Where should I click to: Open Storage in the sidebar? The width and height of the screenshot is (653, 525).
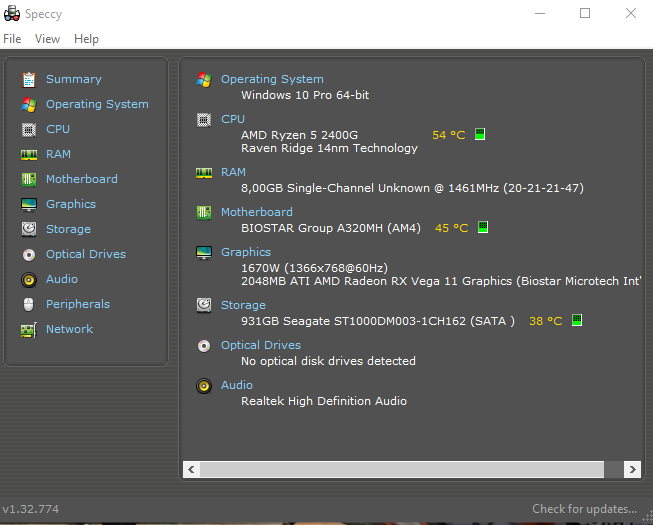pyautogui.click(x=68, y=229)
